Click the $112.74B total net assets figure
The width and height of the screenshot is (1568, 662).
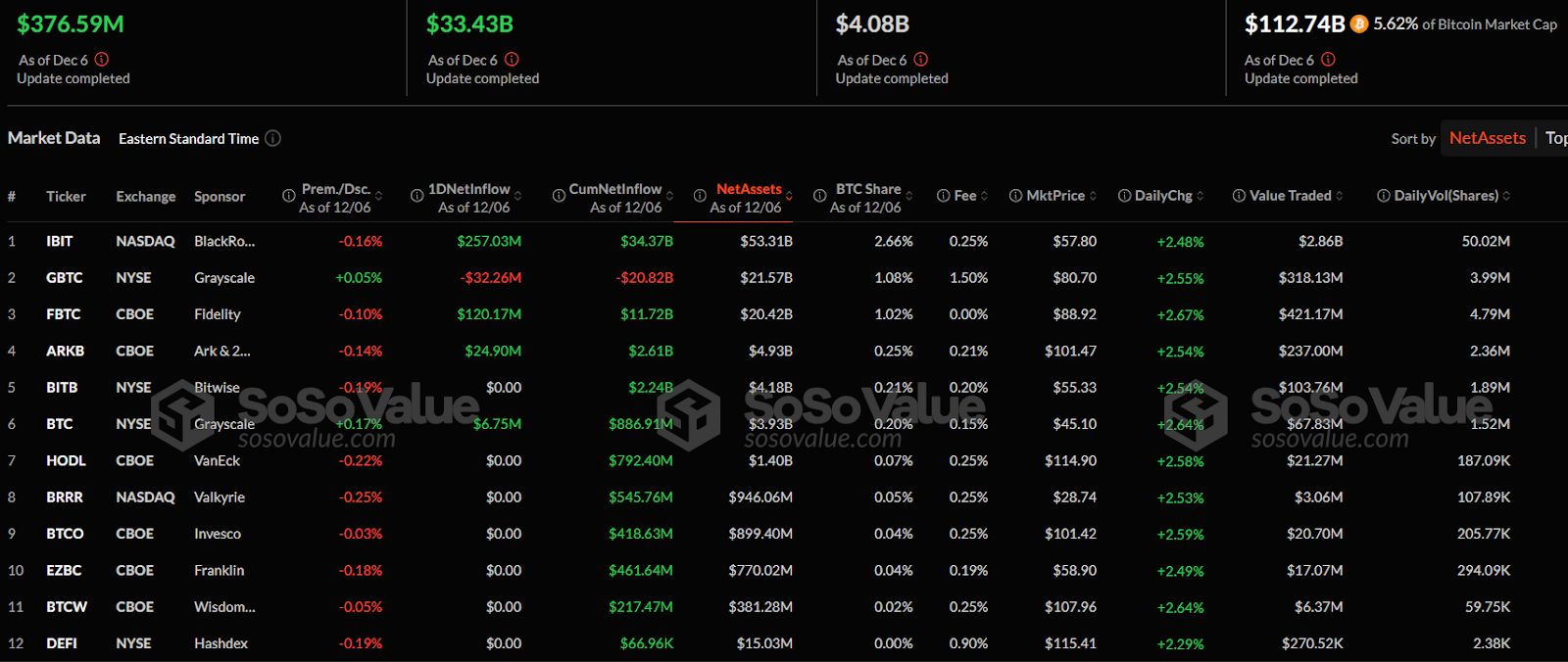tap(1294, 24)
